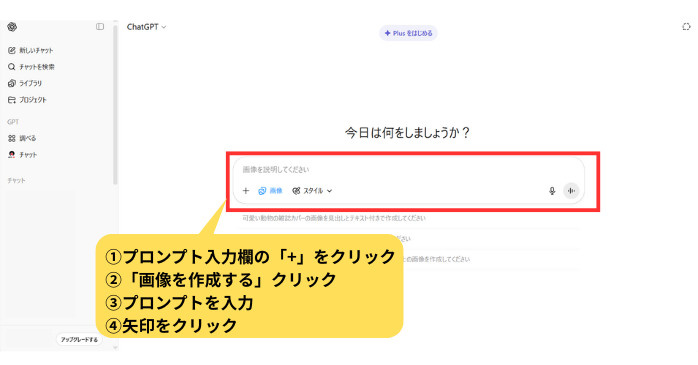Open 調べる under the GPT section
The width and height of the screenshot is (698, 365).
tap(22, 138)
